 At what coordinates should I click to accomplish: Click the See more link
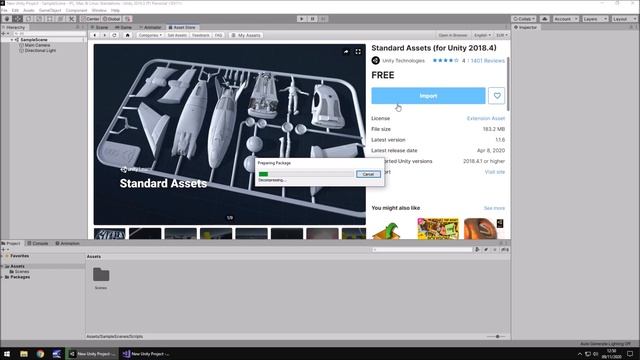click(x=494, y=208)
